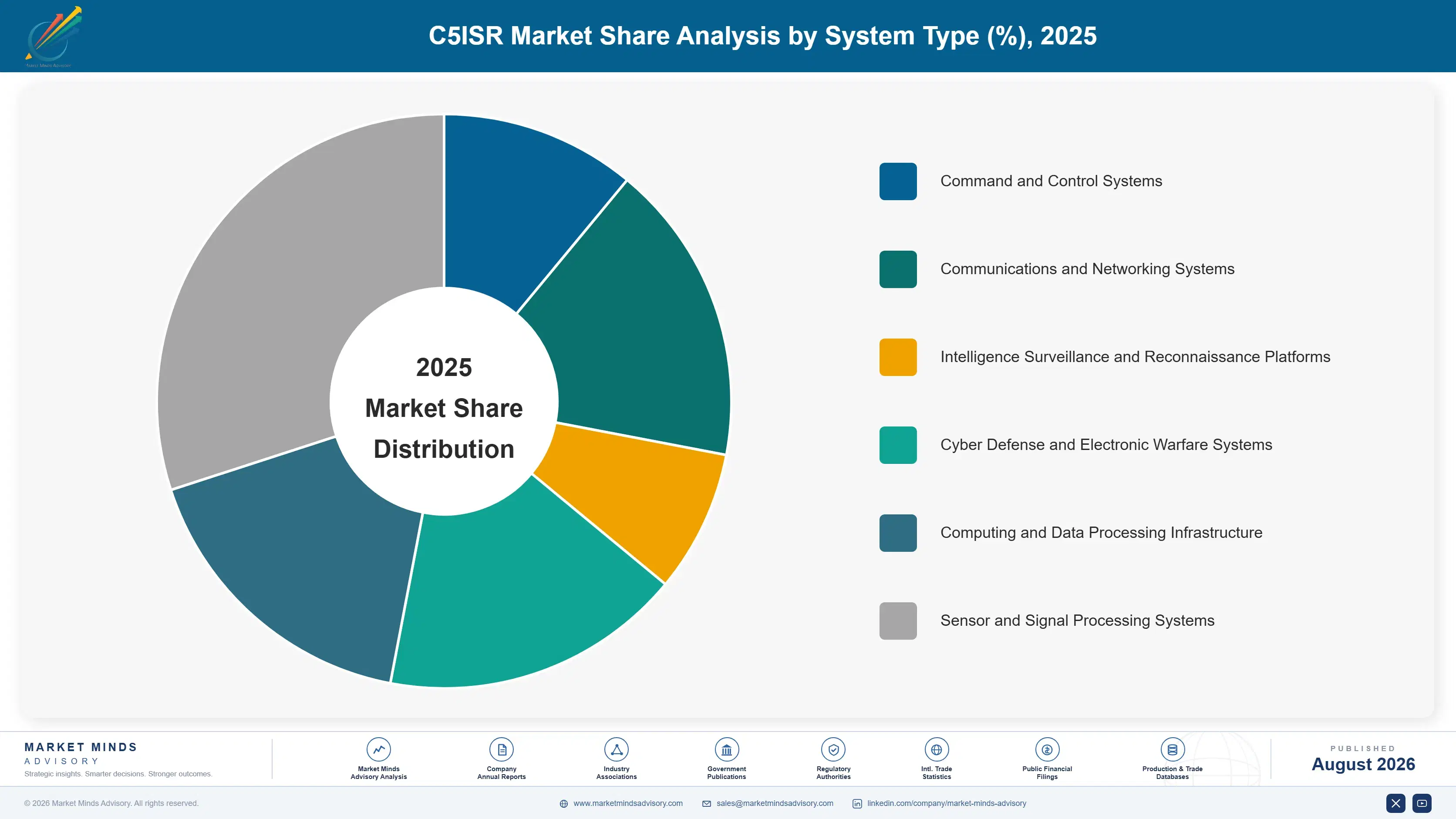Click the LinkedIn icon in the footer

click(x=857, y=804)
